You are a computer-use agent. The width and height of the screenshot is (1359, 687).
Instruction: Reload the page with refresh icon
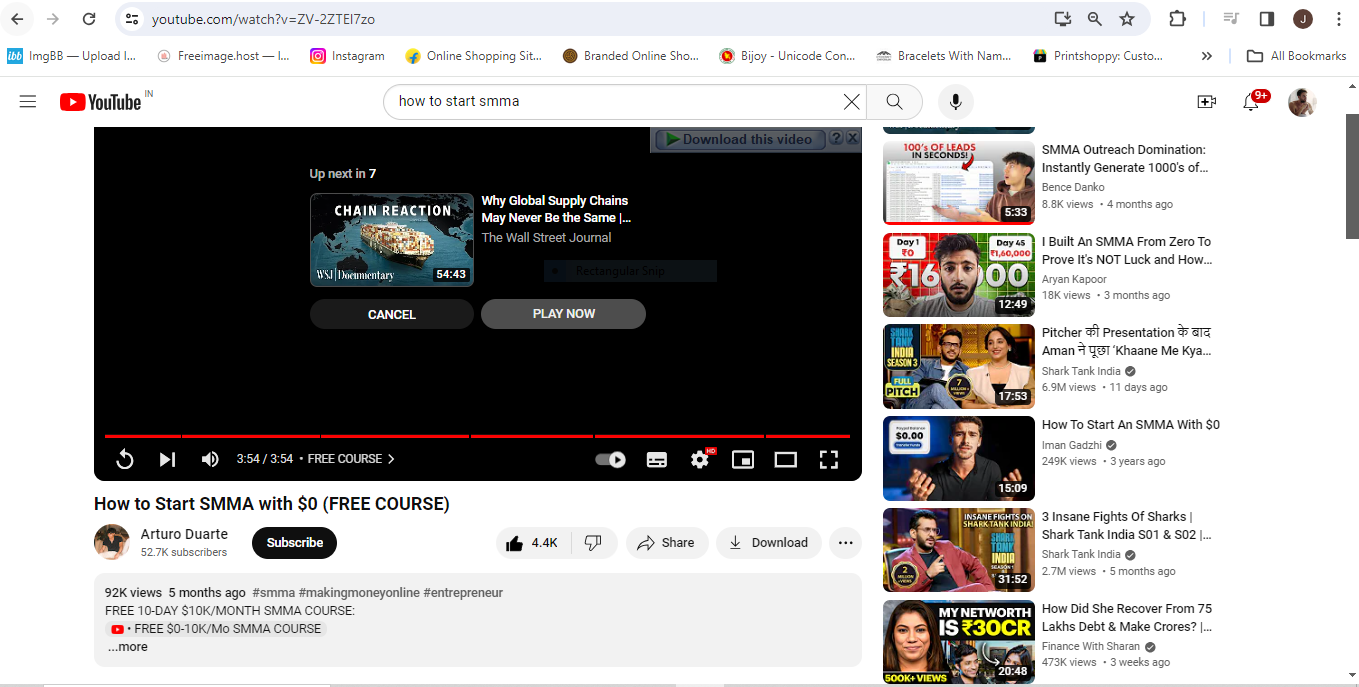click(89, 19)
